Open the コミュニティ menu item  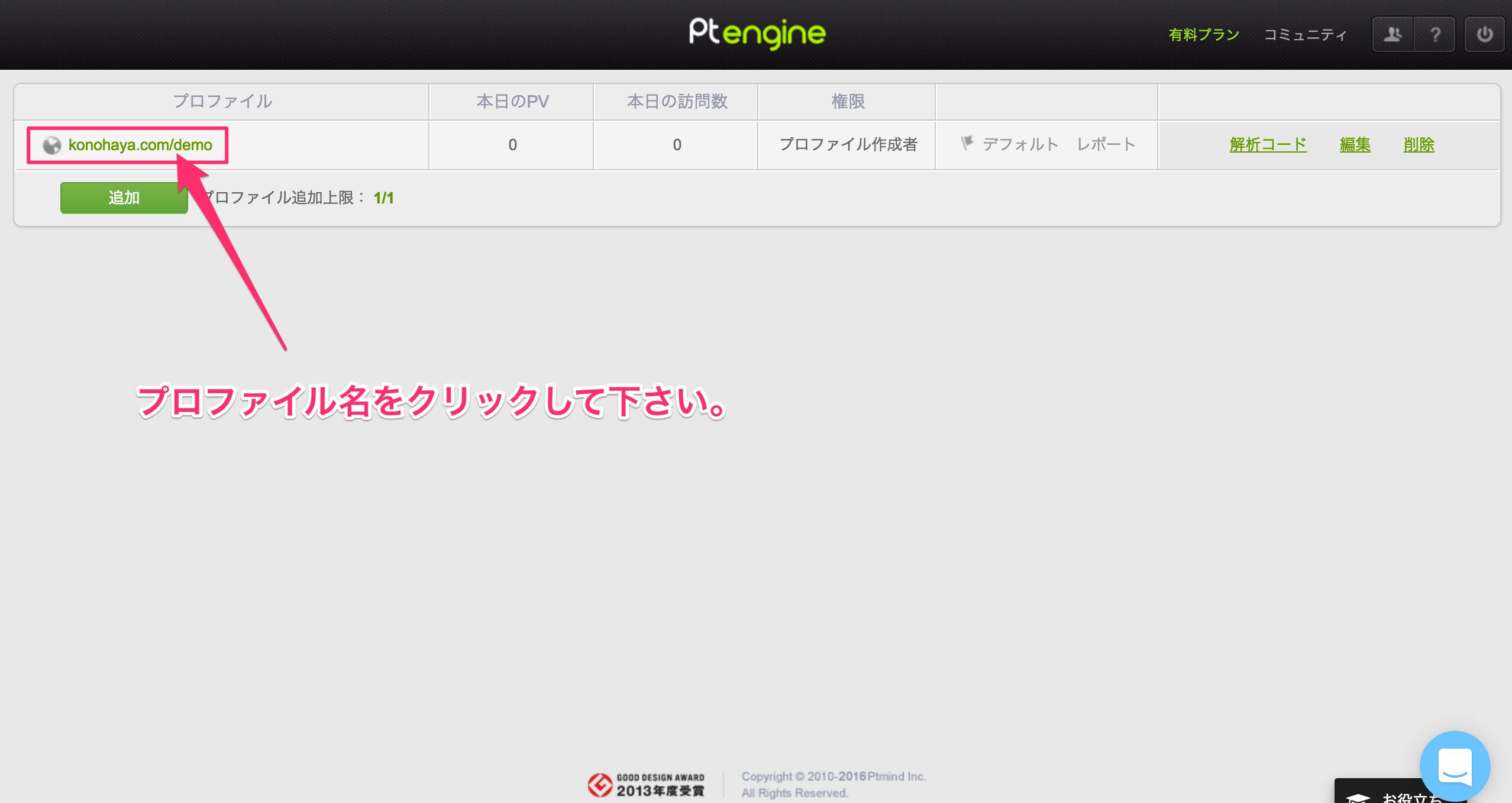click(1306, 34)
